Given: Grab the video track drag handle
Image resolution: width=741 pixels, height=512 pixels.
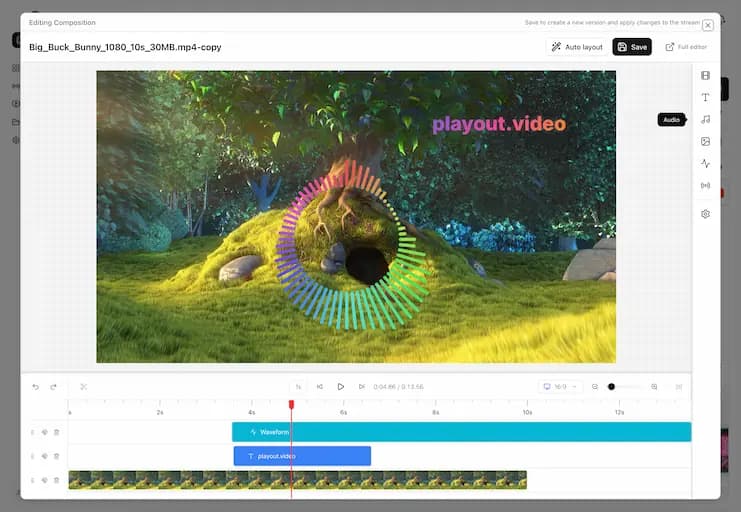Looking at the screenshot, I should pyautogui.click(x=33, y=480).
